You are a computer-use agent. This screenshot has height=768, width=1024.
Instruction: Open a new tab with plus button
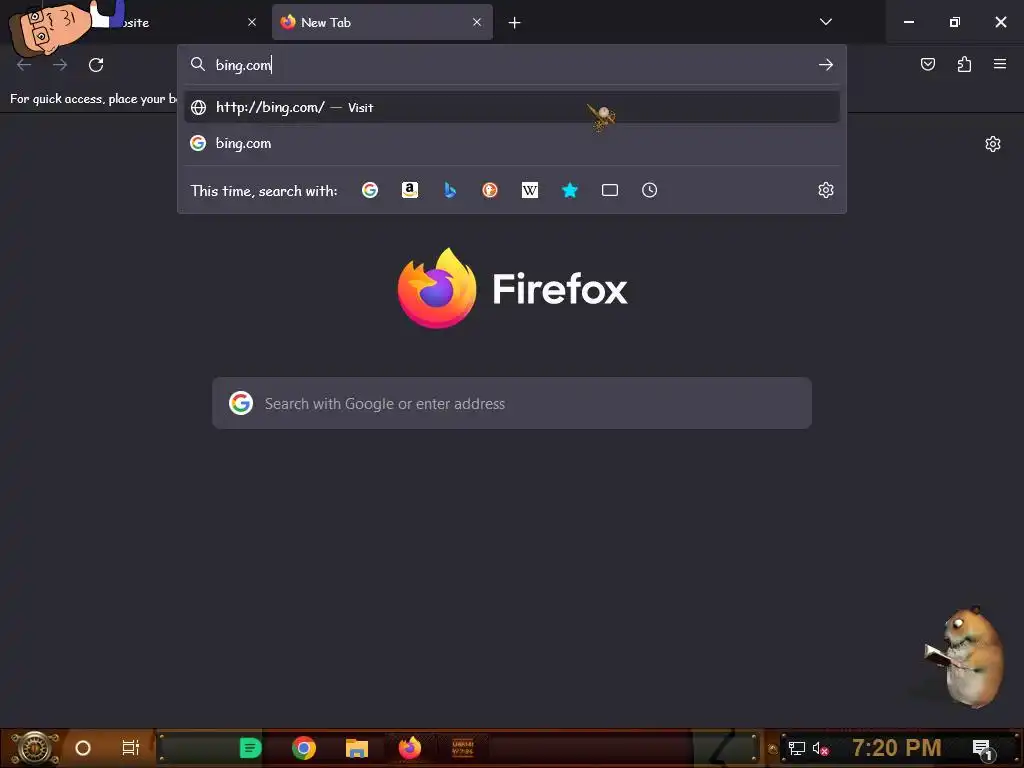click(515, 23)
